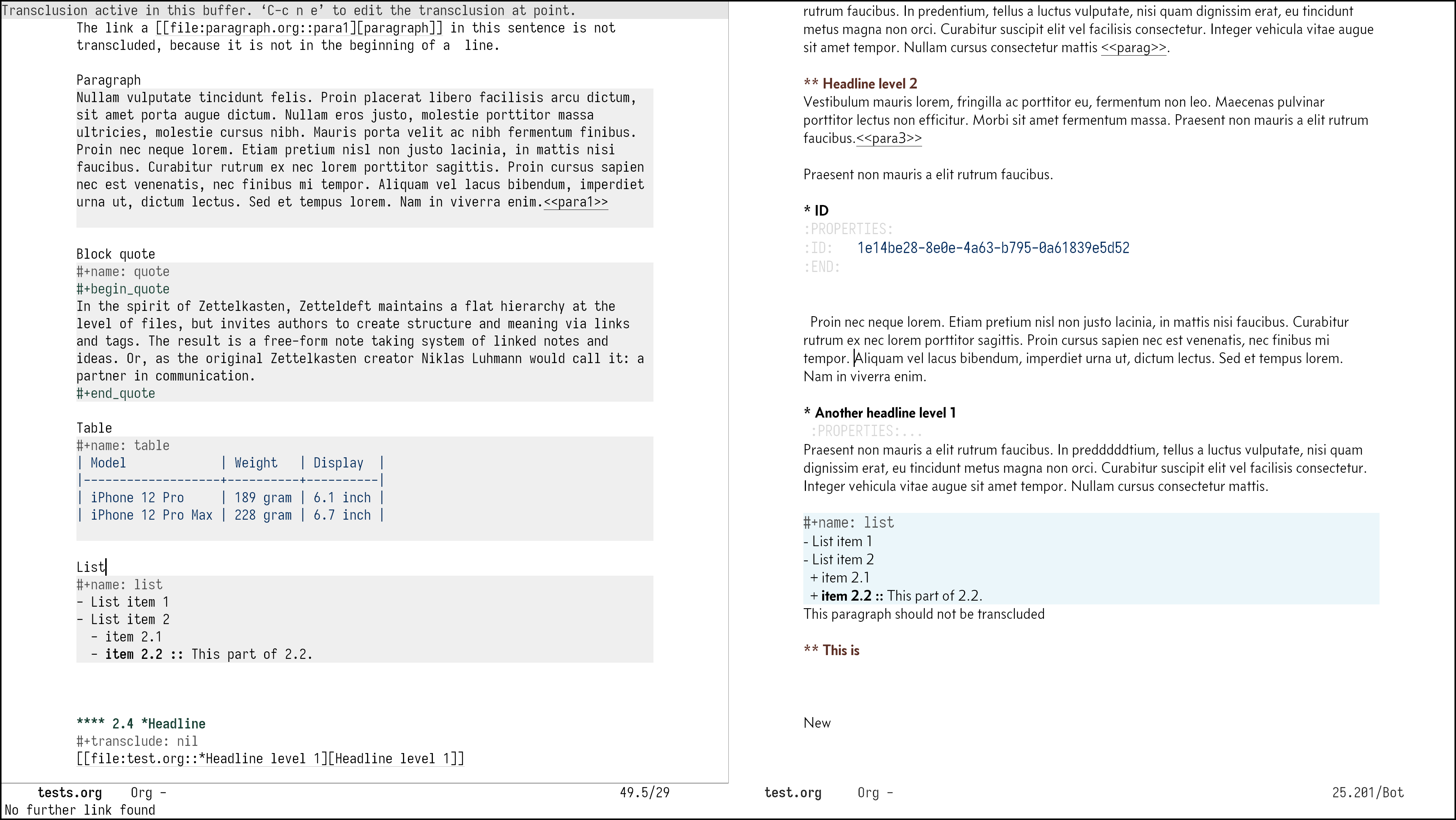Click the Org major mode indicator, left window
This screenshot has height=820, width=1456.
[141, 793]
